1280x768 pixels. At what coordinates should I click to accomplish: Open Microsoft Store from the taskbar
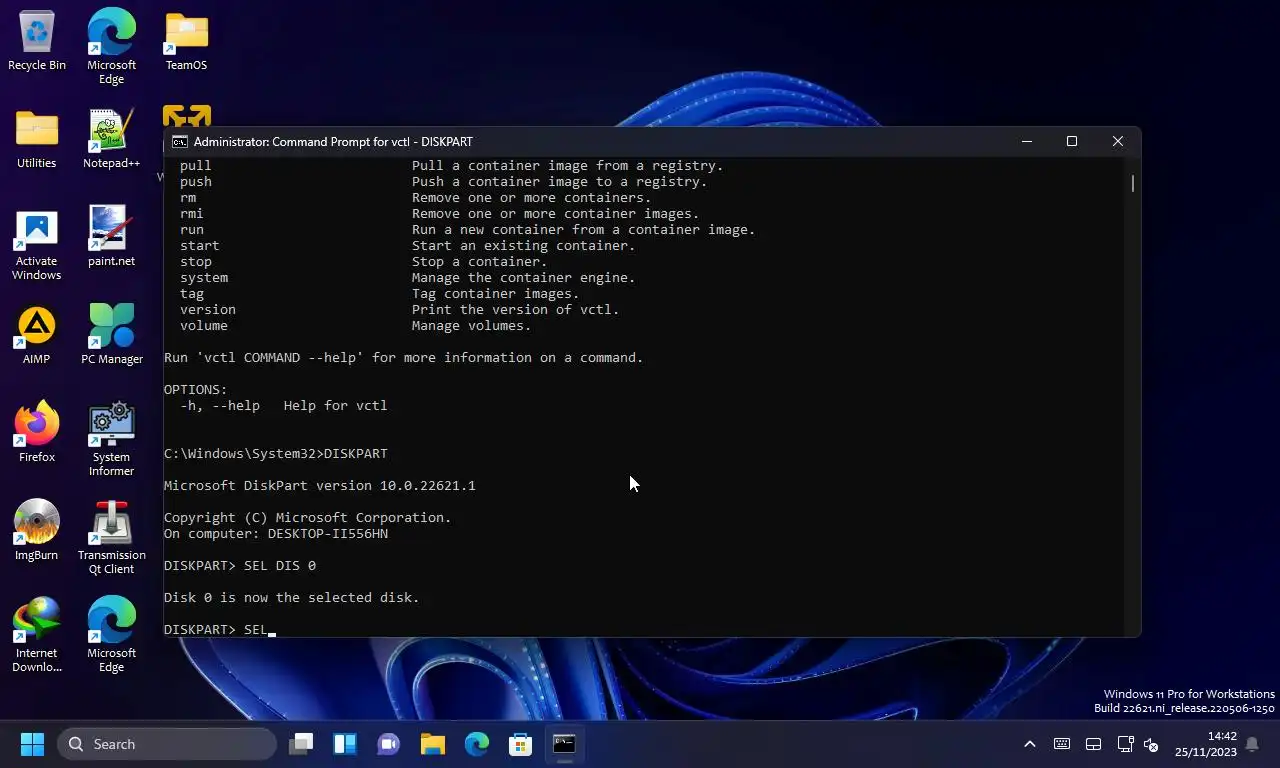click(x=521, y=744)
